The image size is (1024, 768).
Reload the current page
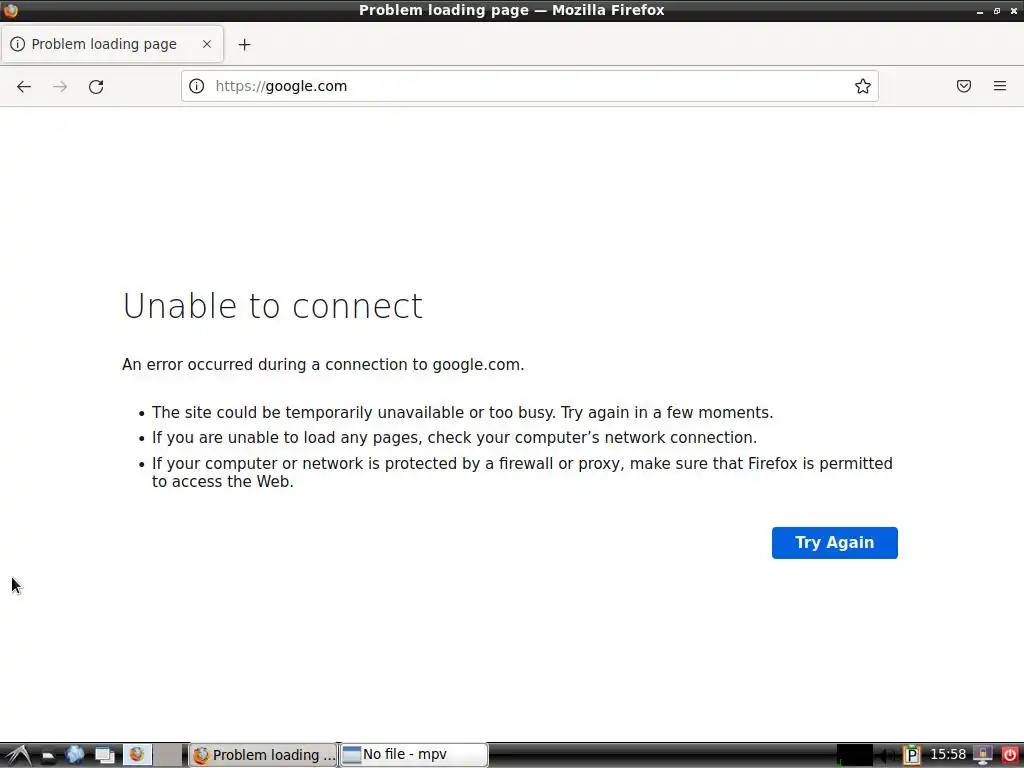pos(96,86)
